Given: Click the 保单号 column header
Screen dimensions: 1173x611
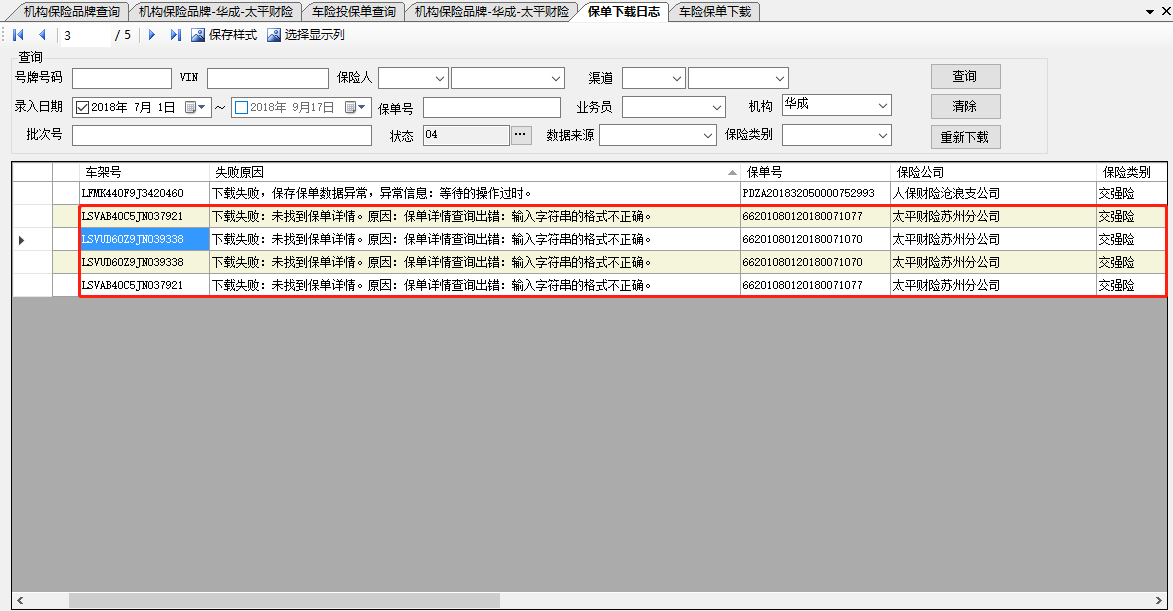Looking at the screenshot, I should click(x=815, y=172).
